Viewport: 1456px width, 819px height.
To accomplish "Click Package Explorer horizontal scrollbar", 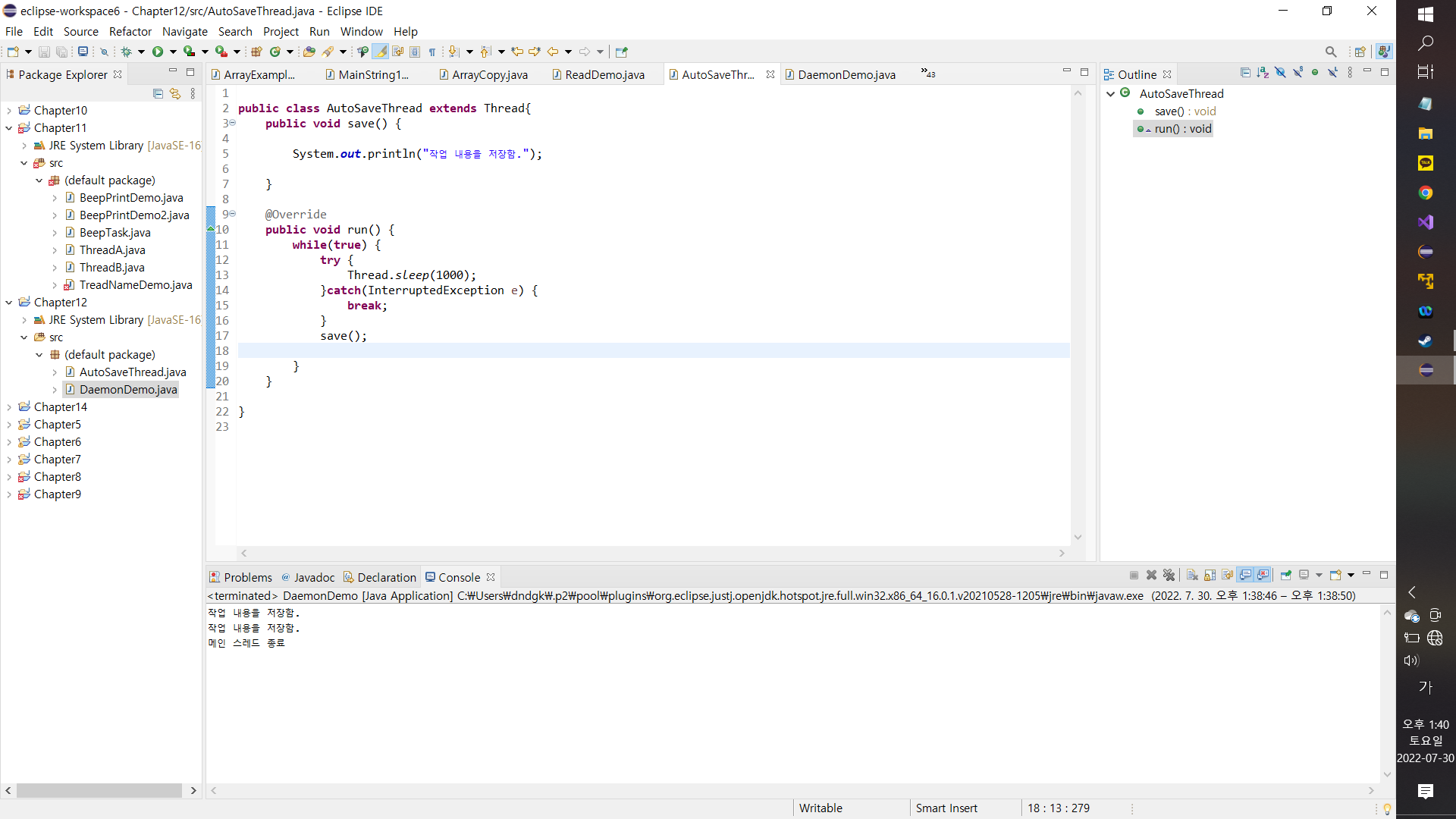I will pos(99,790).
